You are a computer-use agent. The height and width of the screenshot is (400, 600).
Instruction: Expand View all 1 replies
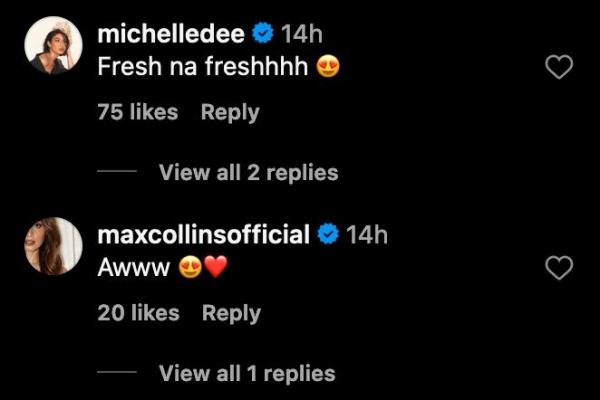point(247,373)
